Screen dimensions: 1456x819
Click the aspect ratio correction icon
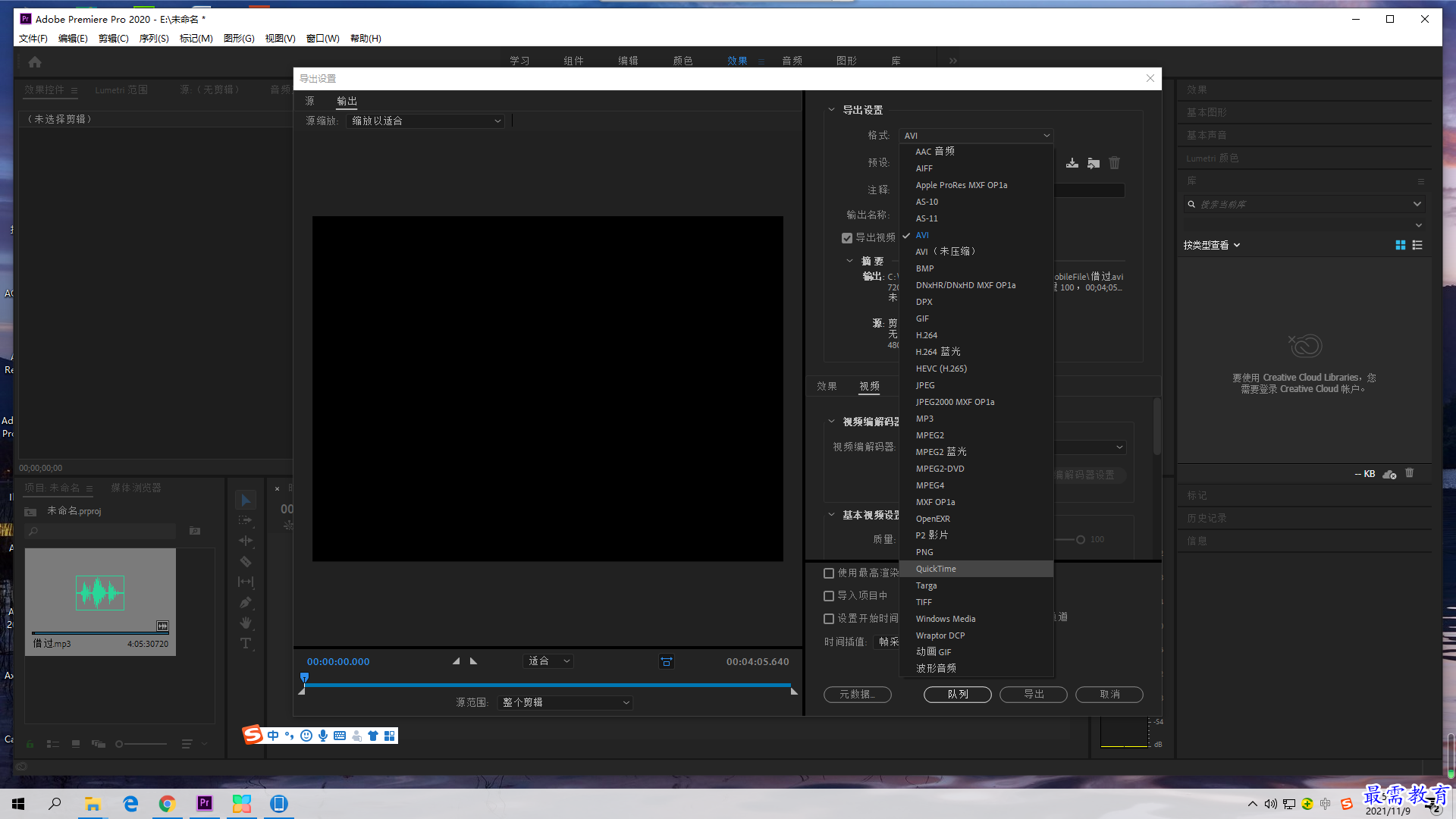click(667, 662)
